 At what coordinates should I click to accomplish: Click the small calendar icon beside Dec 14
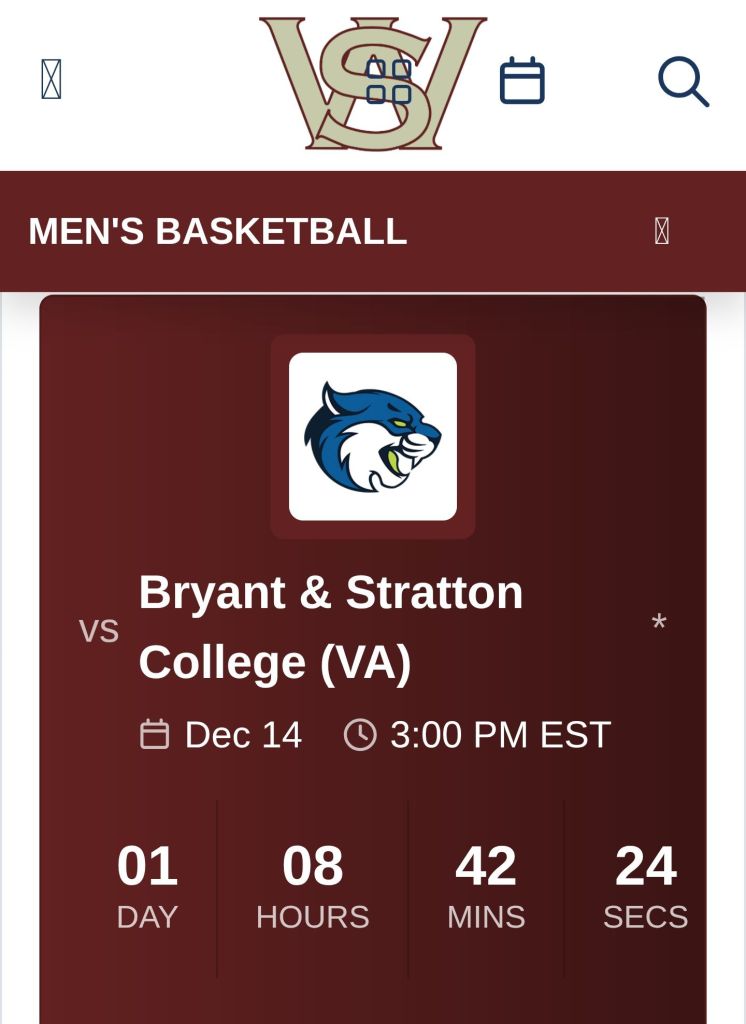point(154,735)
